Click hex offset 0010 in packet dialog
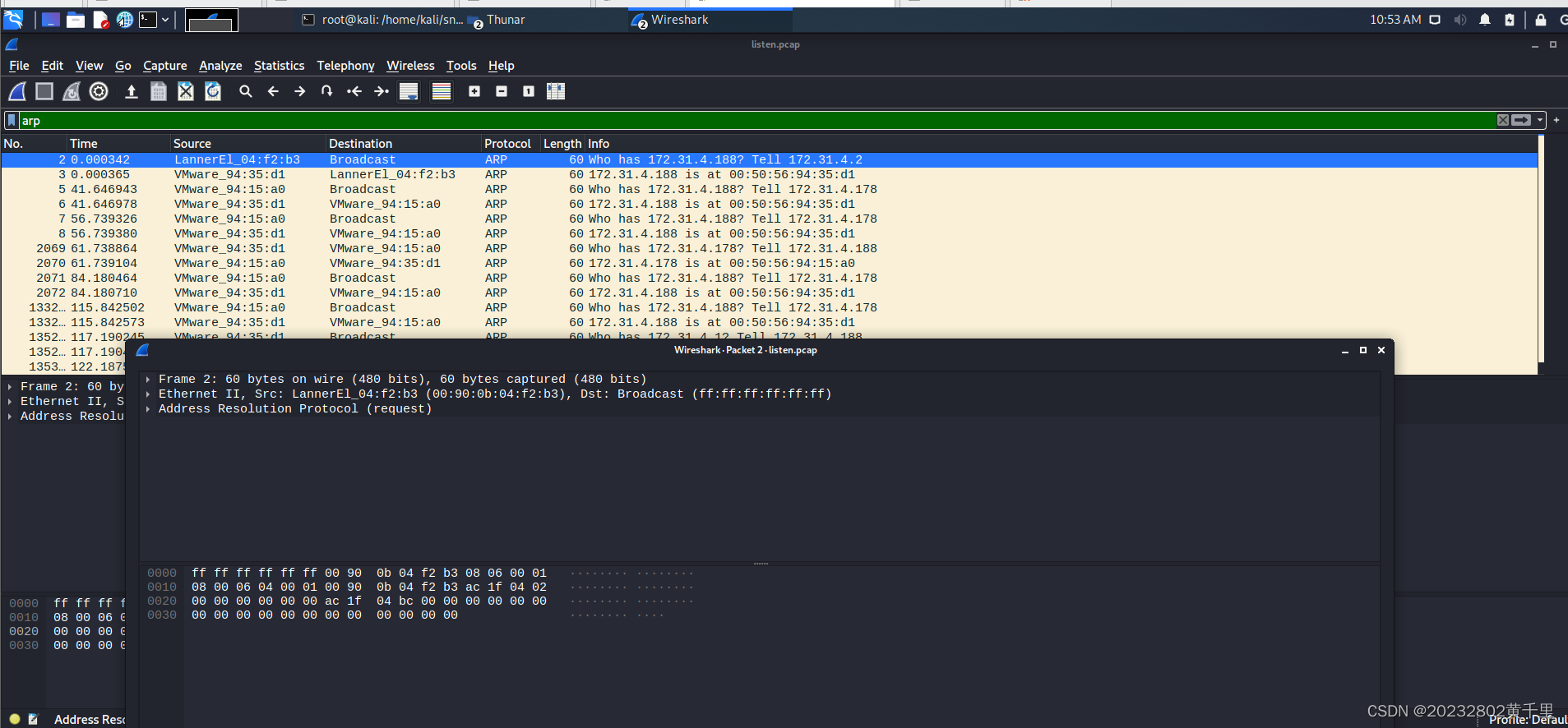The image size is (1568, 728). pos(162,587)
